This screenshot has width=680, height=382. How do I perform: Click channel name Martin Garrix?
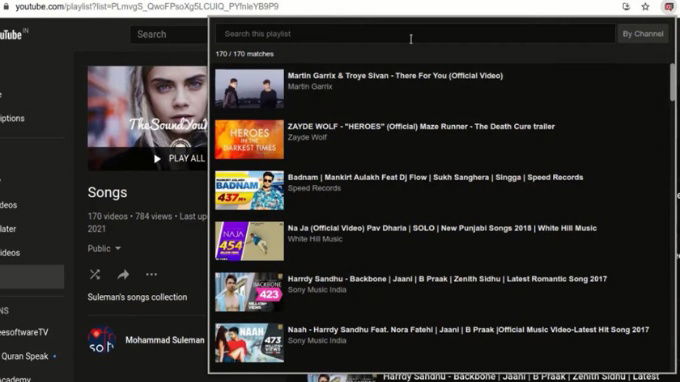pyautogui.click(x=310, y=86)
